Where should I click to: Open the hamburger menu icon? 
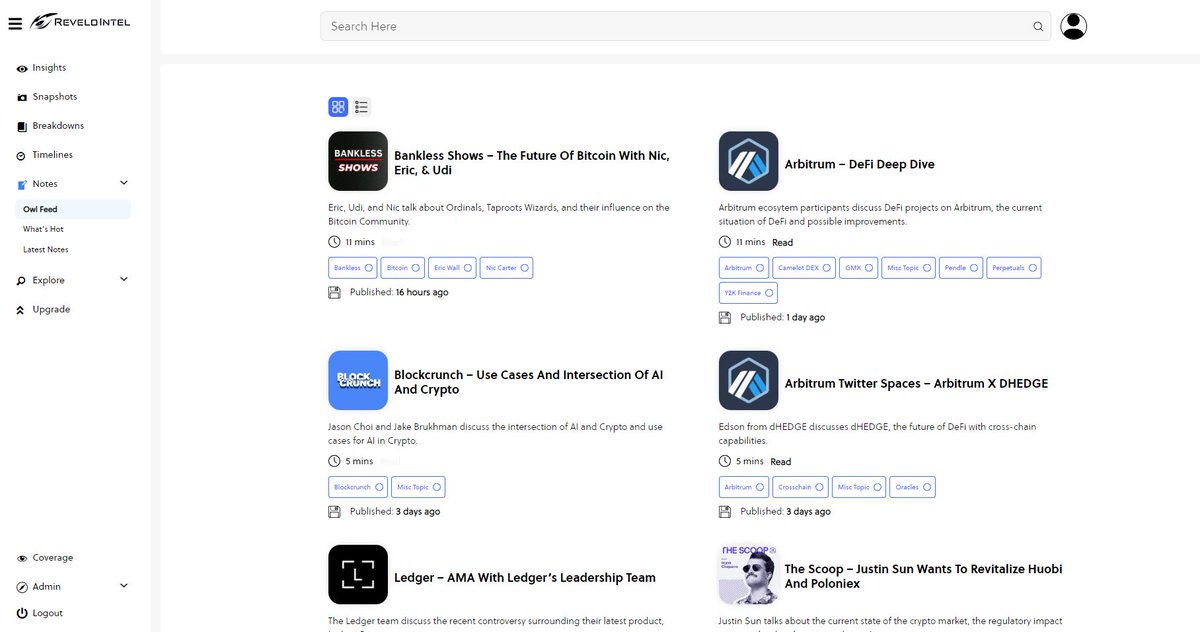point(15,22)
